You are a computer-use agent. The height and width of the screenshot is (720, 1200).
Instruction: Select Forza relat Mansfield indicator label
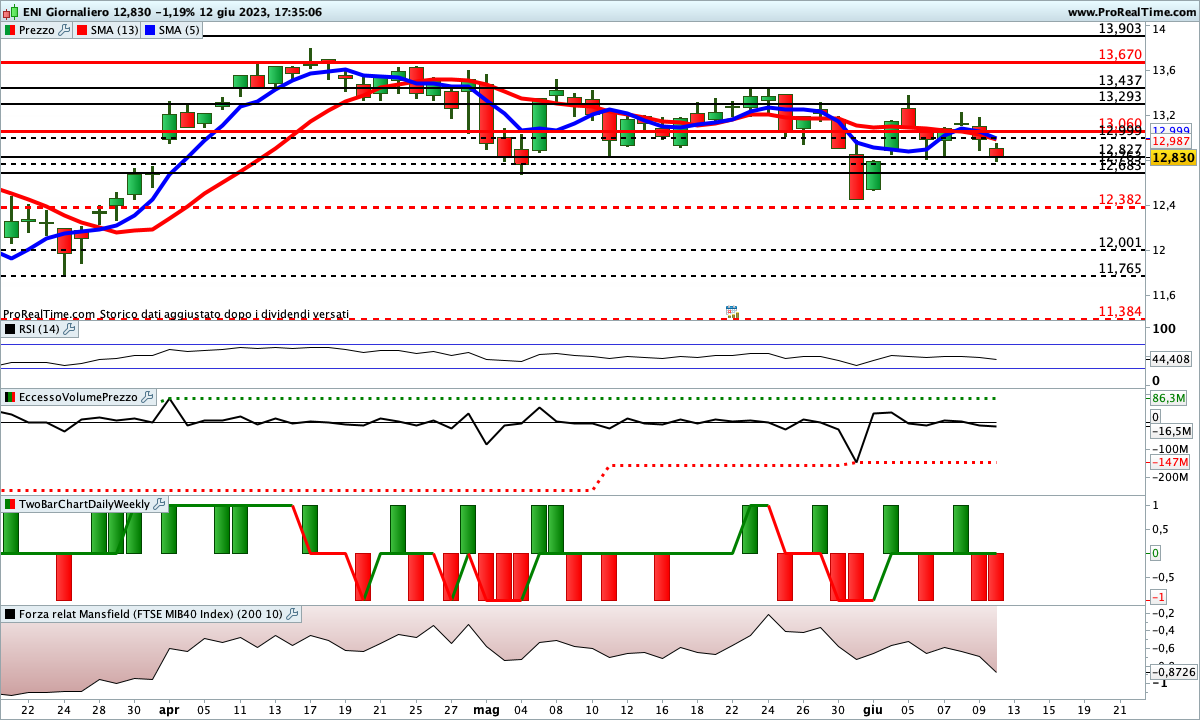click(151, 614)
